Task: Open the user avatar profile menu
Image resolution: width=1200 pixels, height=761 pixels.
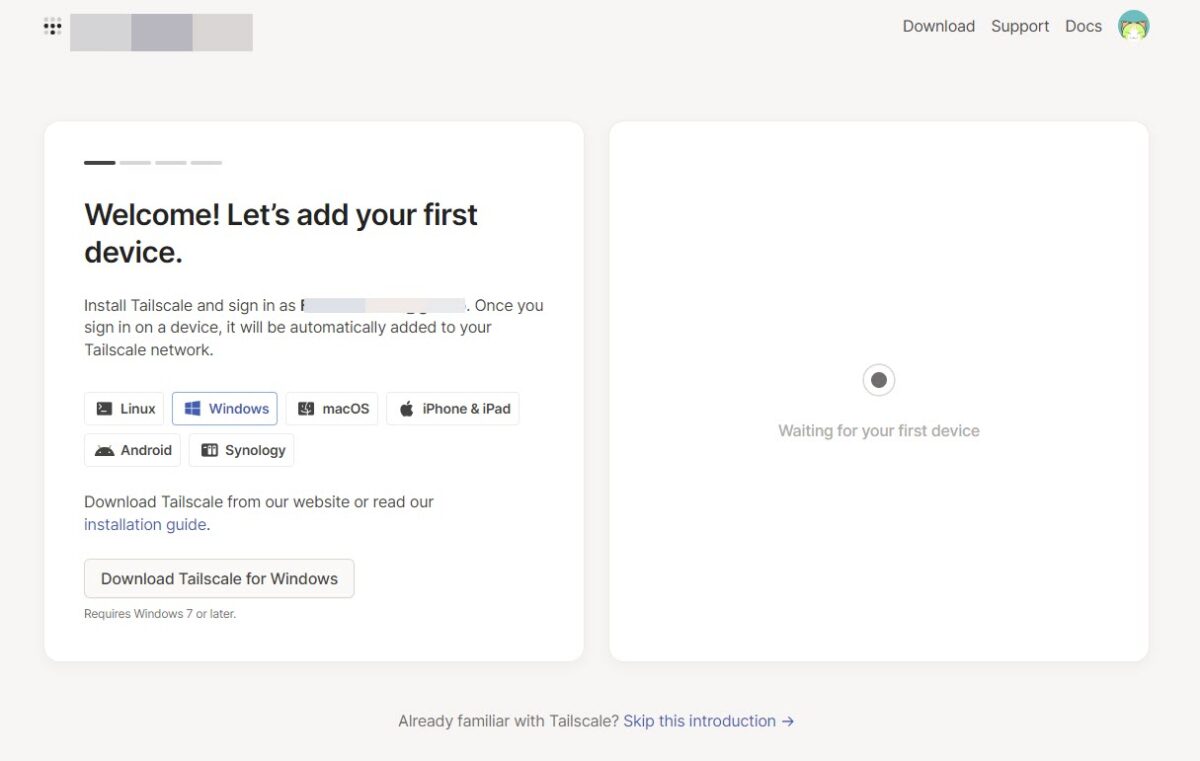Action: (x=1133, y=26)
